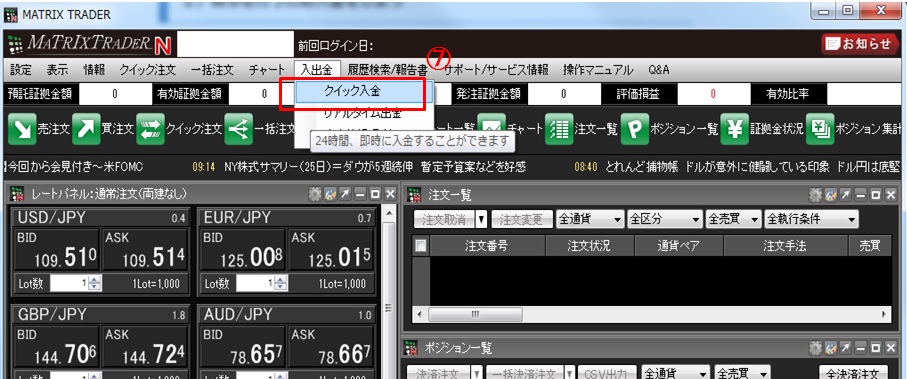Open the 設定 menu
The height and width of the screenshot is (379, 907).
21,70
